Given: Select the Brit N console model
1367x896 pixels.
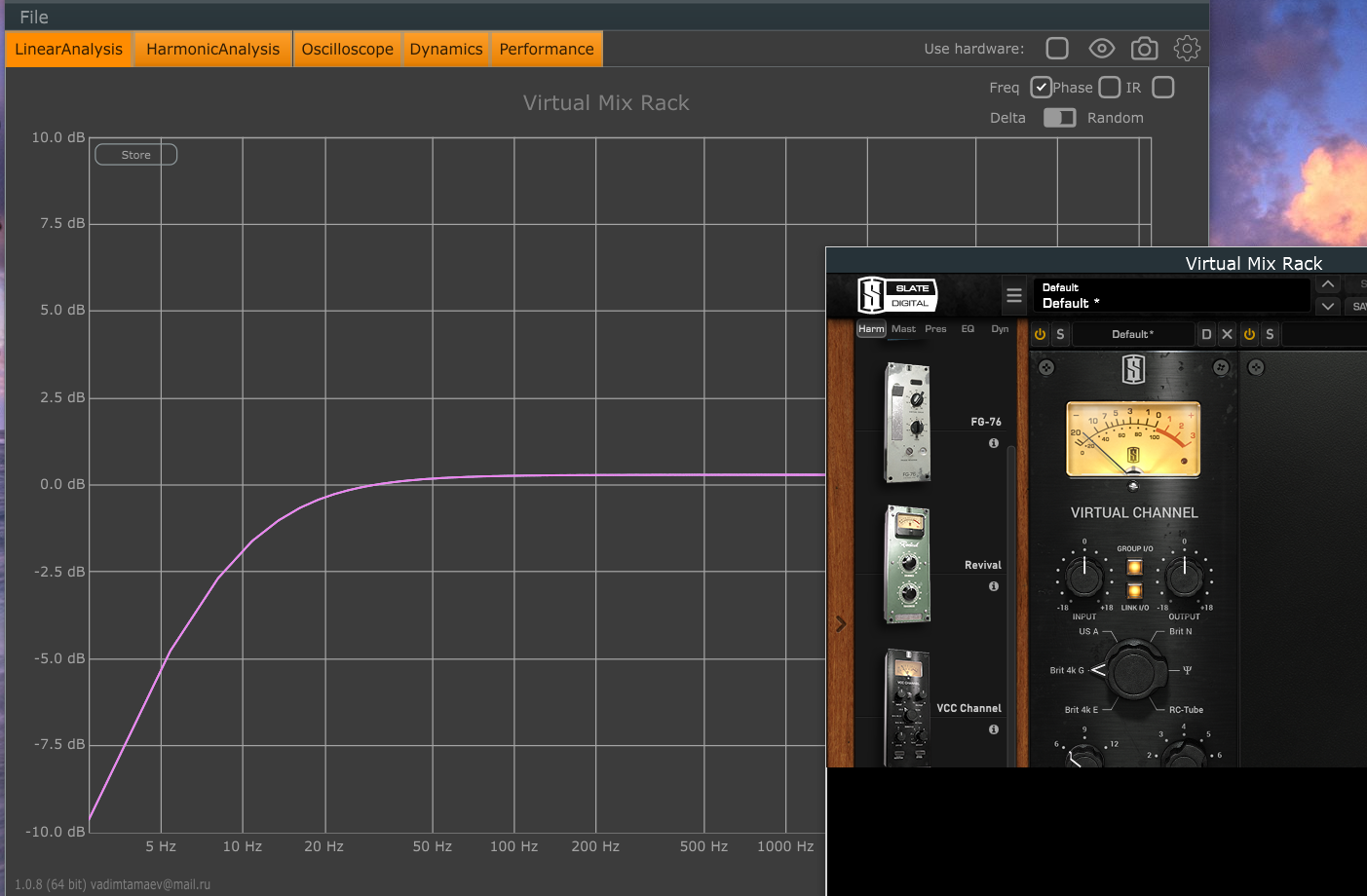Looking at the screenshot, I should tap(1180, 631).
